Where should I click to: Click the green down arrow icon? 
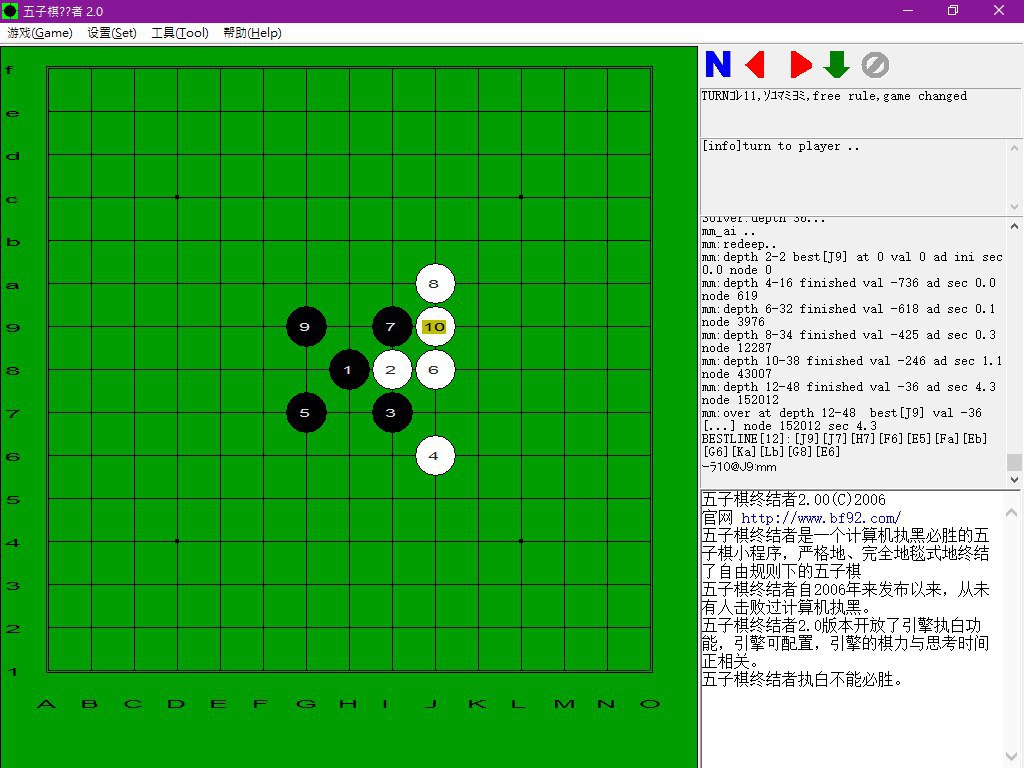pos(837,65)
